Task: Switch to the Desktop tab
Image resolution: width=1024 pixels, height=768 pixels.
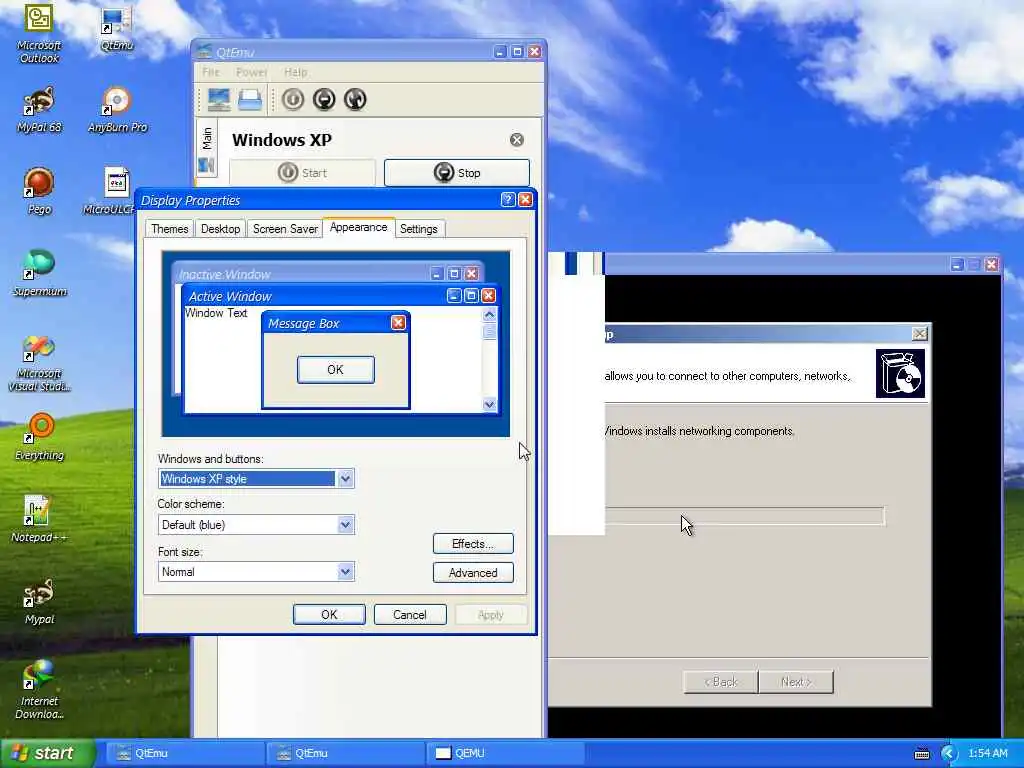Action: point(220,229)
